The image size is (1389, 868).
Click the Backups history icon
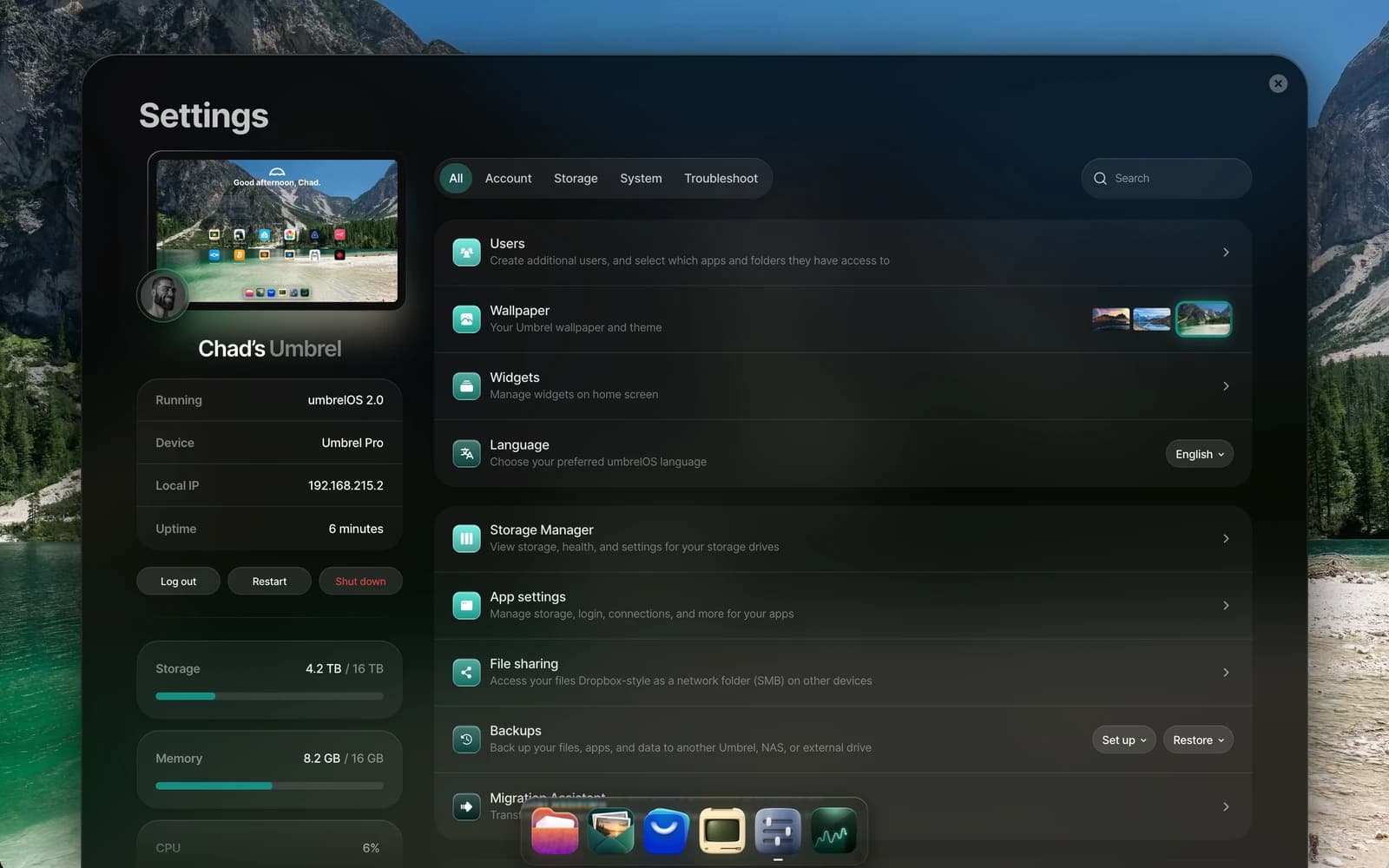[x=466, y=740]
